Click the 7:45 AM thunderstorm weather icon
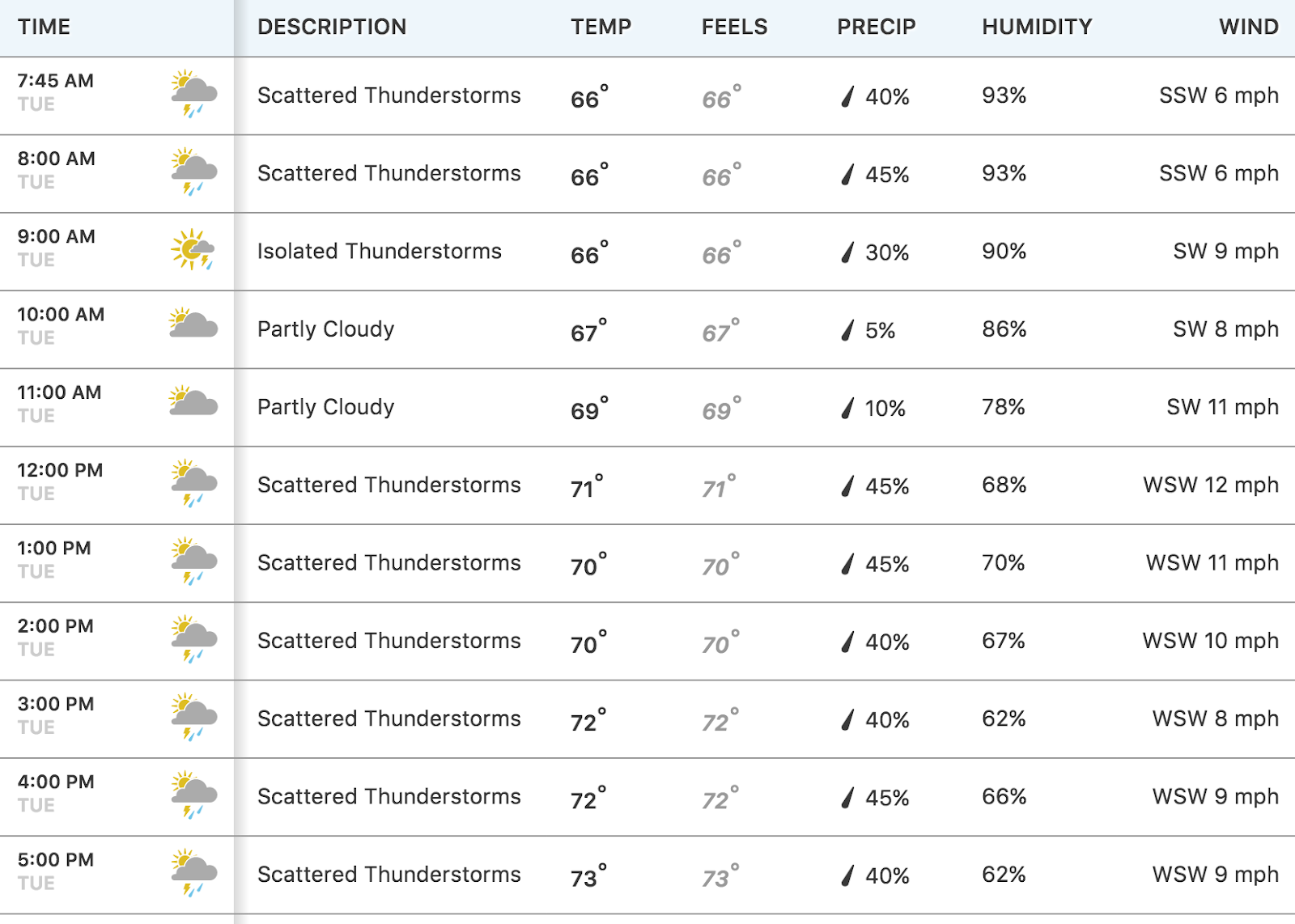This screenshot has width=1295, height=924. point(193,93)
